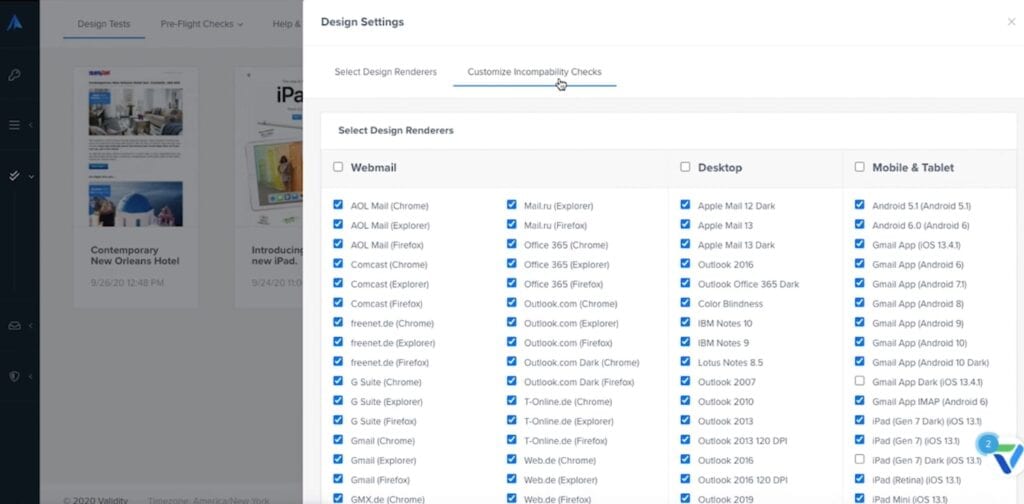Click the Introducing new iPad title
The image size is (1024, 504).
click(277, 255)
